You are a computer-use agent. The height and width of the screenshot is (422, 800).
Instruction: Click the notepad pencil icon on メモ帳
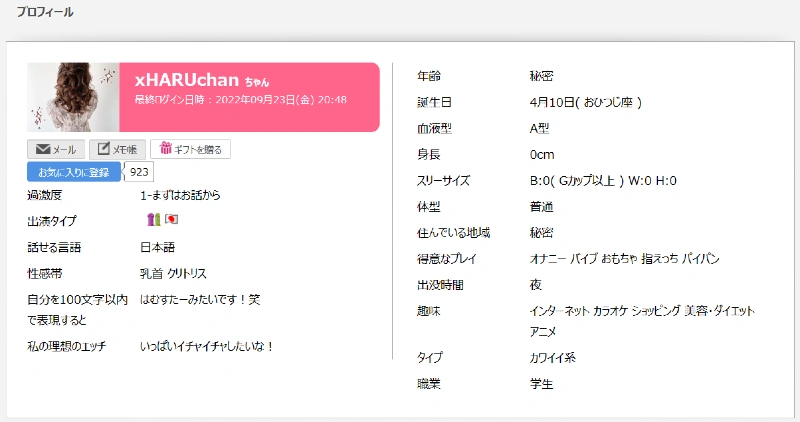[101, 149]
